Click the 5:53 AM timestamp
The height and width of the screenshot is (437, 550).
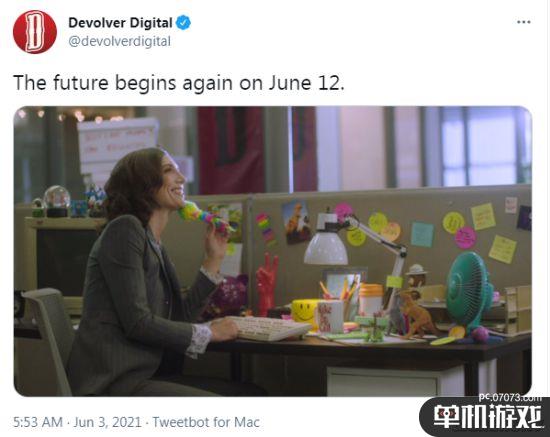(x=38, y=422)
